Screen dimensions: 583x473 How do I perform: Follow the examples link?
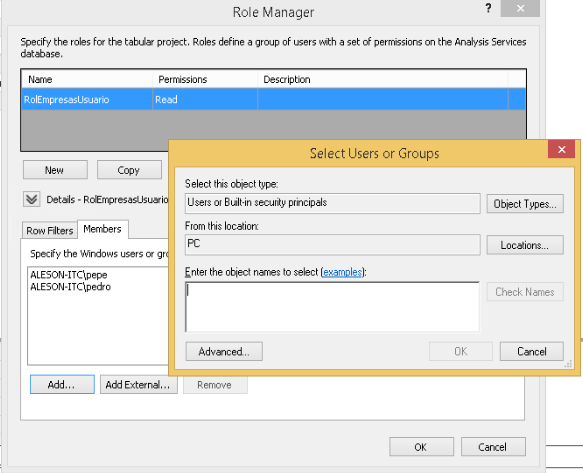click(x=342, y=272)
